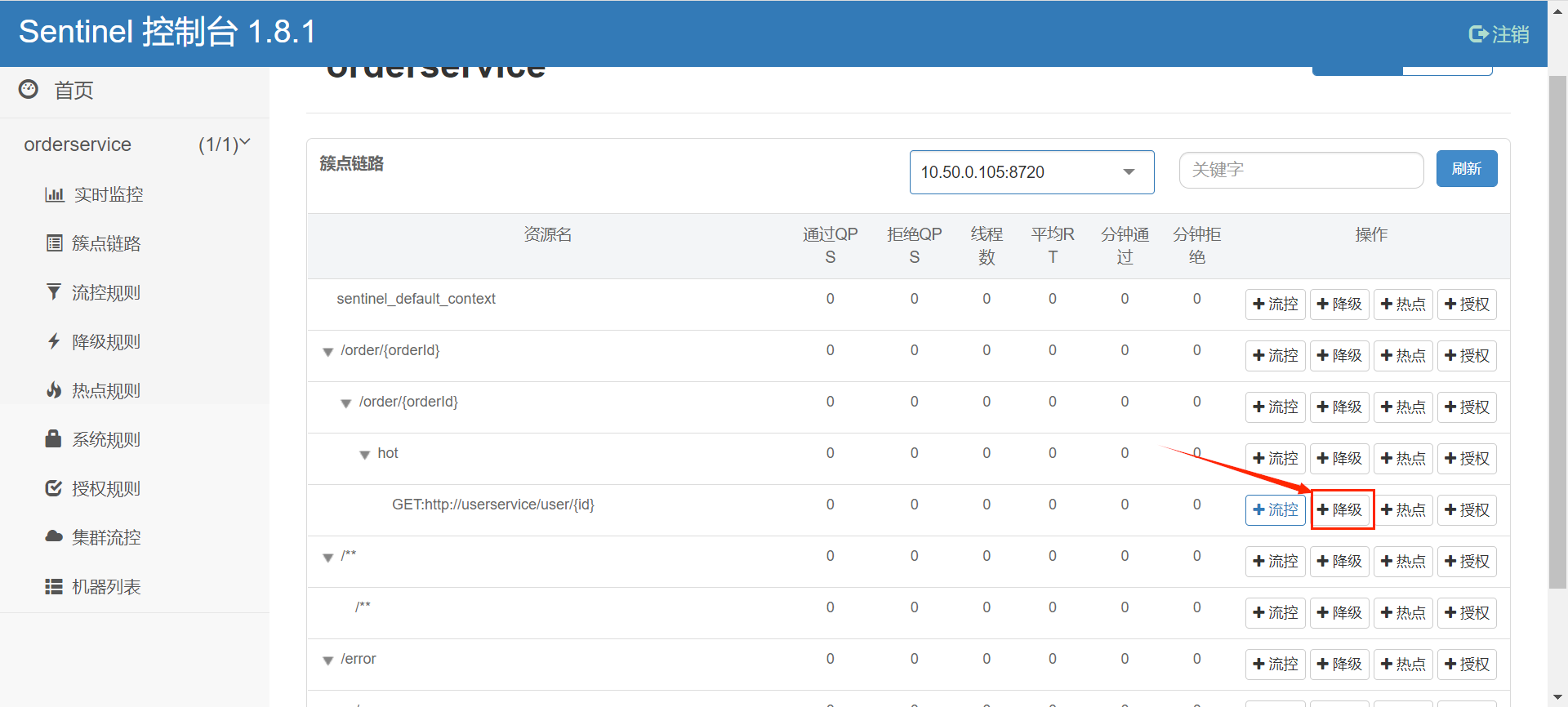Add 流控 rule for top-level /** row
This screenshot has height=707, width=1568.
click(1275, 561)
